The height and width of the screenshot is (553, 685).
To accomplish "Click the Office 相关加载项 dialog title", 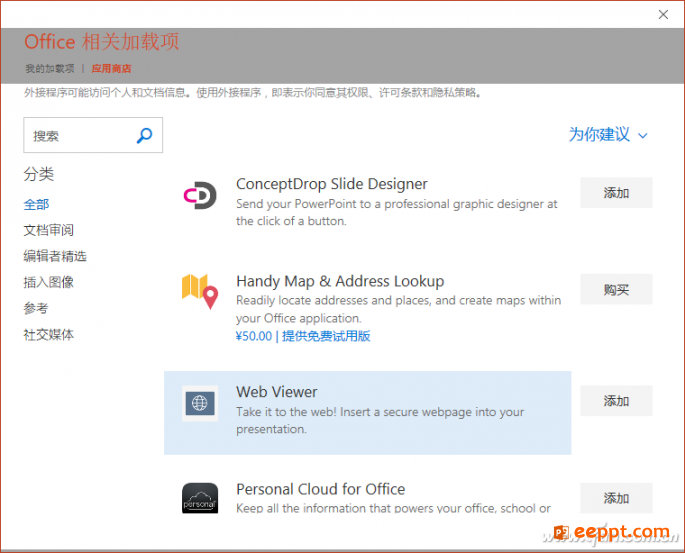I will coord(101,42).
